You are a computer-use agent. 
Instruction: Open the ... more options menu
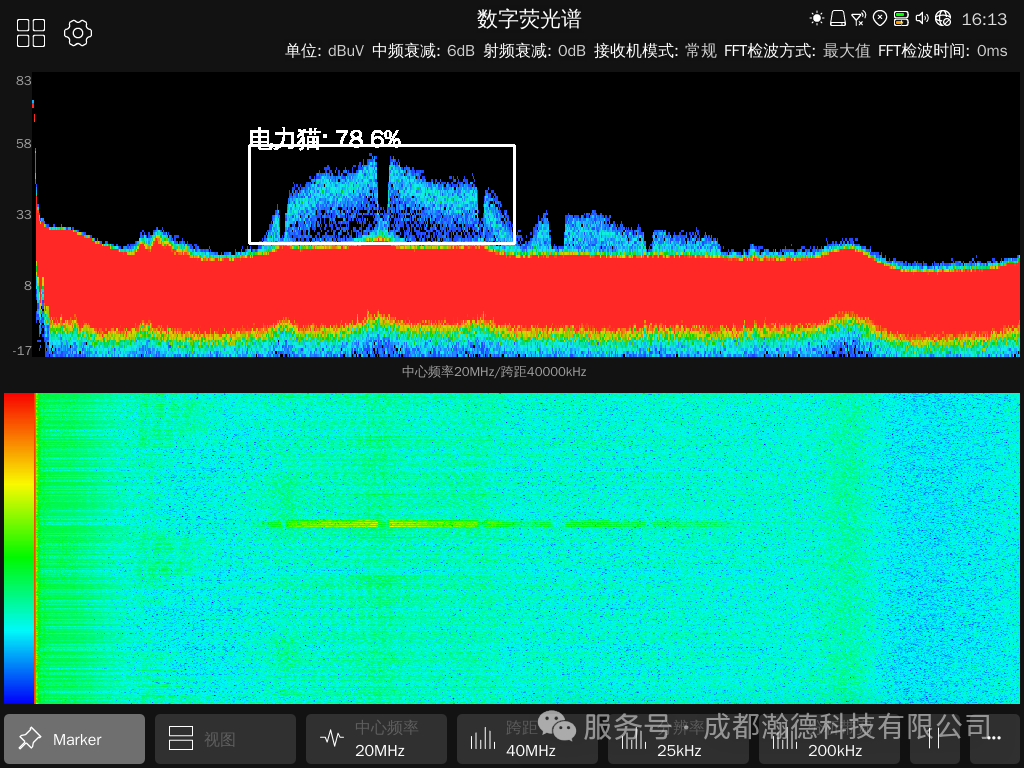point(993,739)
